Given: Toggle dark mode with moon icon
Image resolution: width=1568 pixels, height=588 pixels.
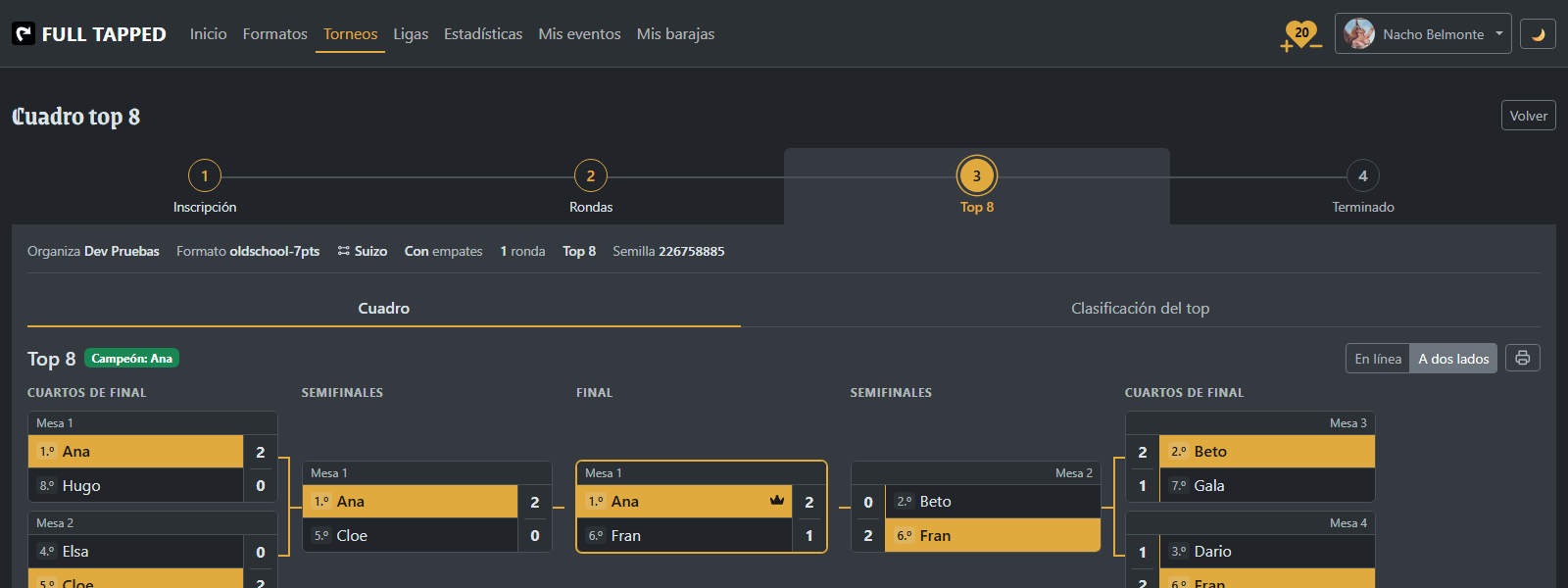Looking at the screenshot, I should tap(1538, 34).
